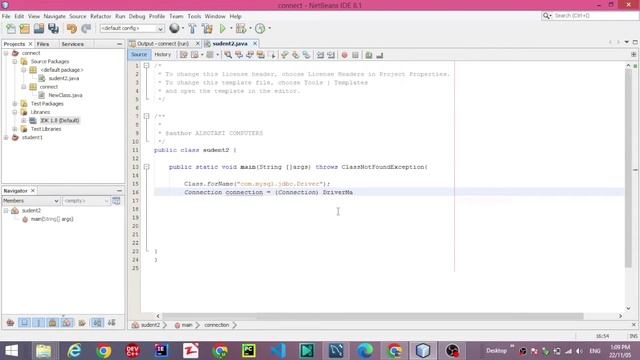Toggle Show Non-Public Members navigator filter
The width and height of the screenshot is (640, 360).
coord(53,323)
